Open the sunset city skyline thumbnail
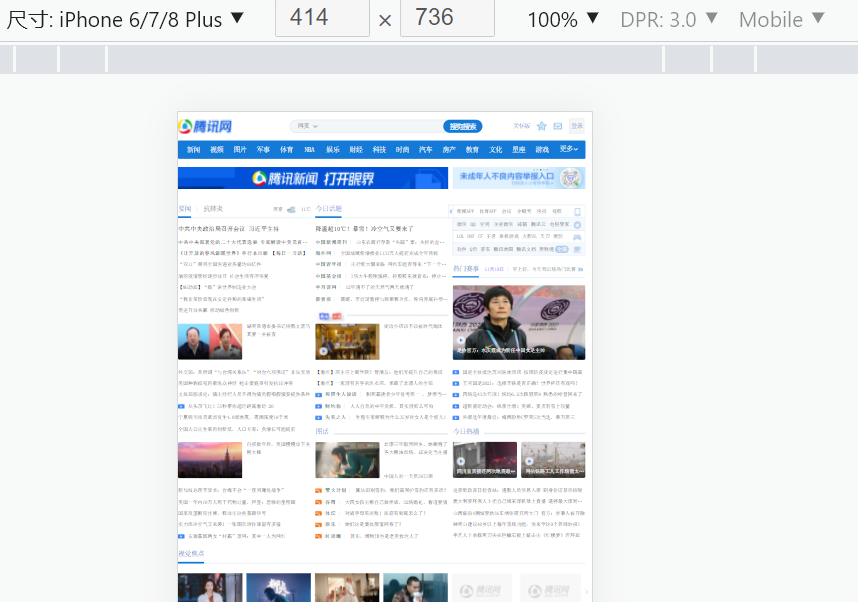Viewport: 858px width, 602px height. click(x=210, y=460)
